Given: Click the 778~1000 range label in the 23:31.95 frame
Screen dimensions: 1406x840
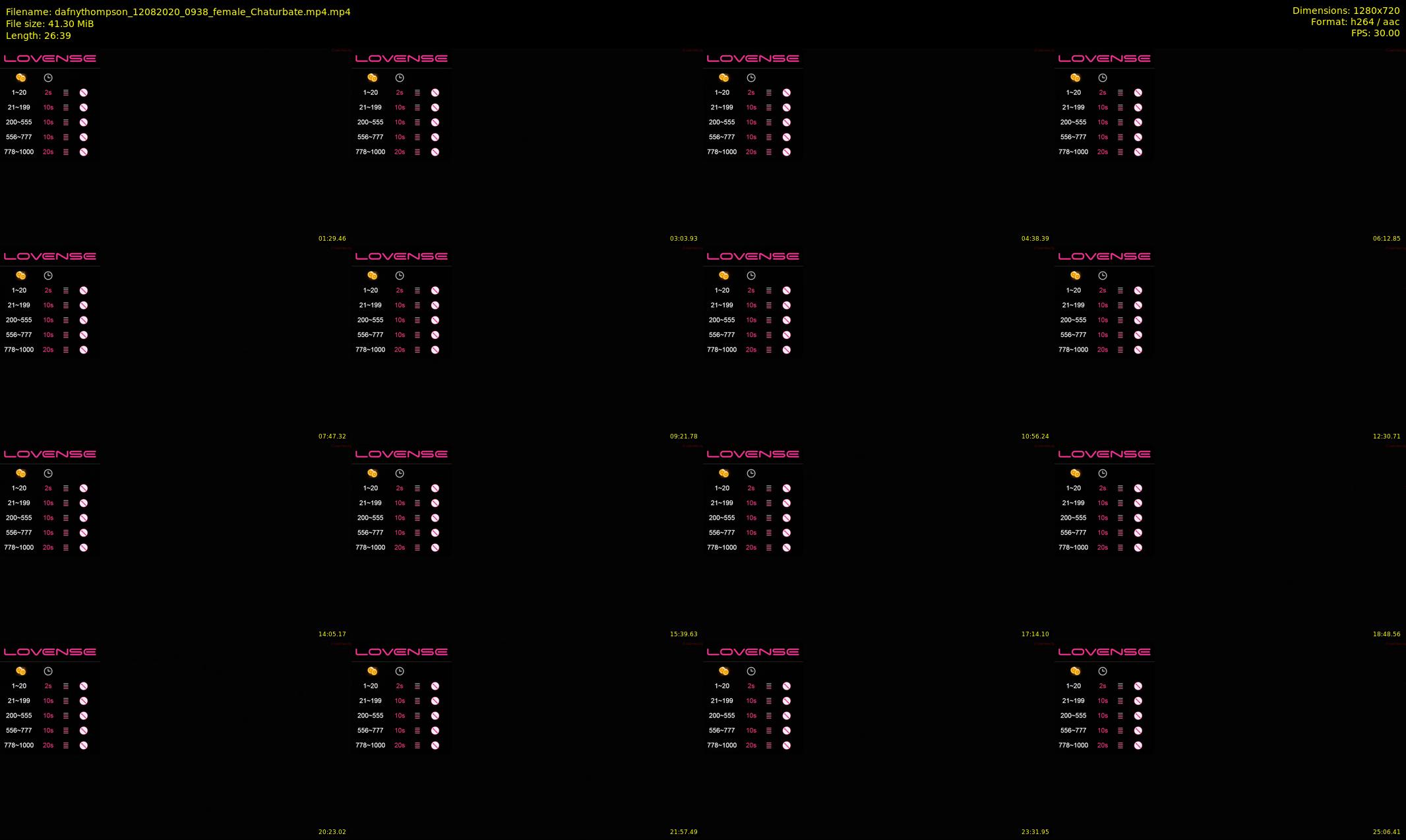Looking at the screenshot, I should (x=721, y=746).
